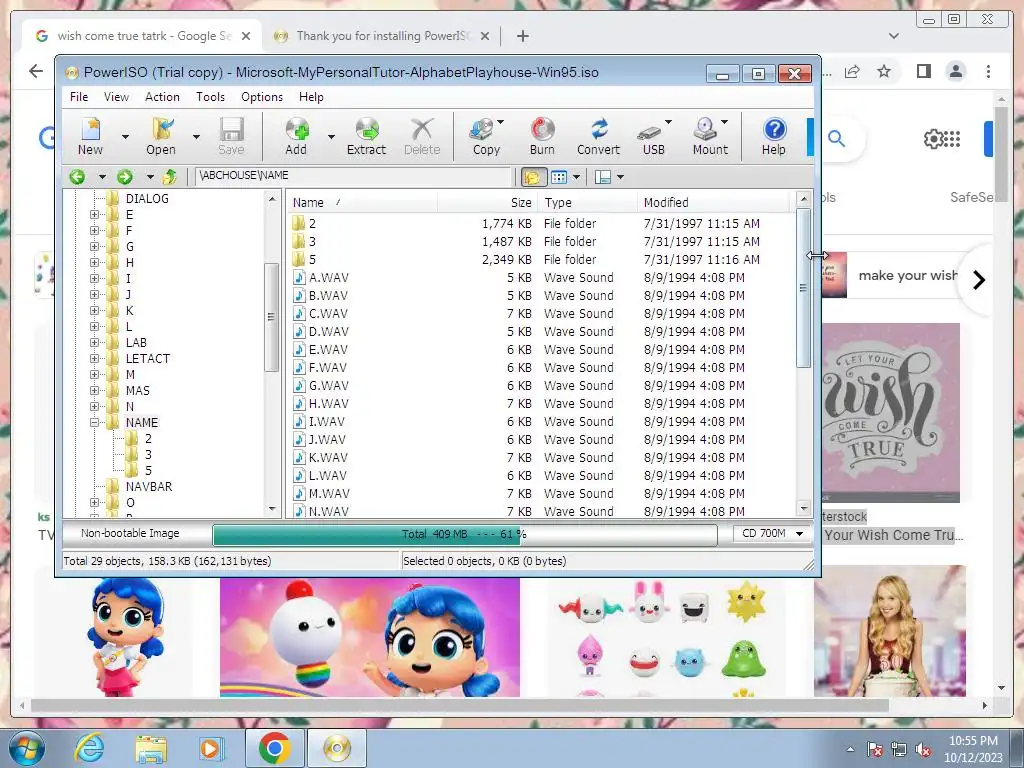Click the Extract toolbar icon
Viewport: 1024px width, 768px height.
[366, 136]
